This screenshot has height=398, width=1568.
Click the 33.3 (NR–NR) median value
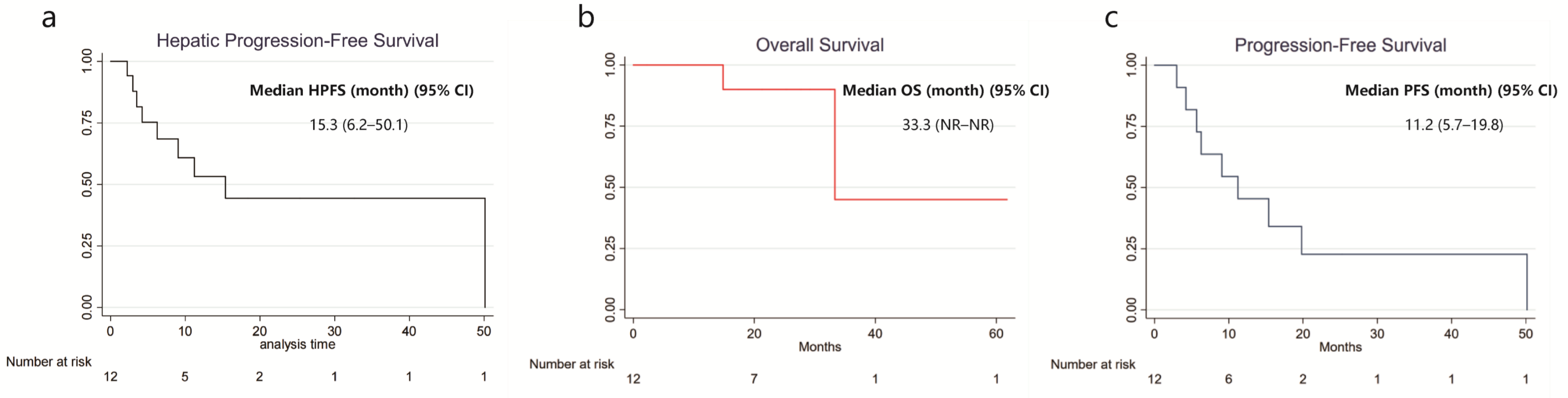947,125
